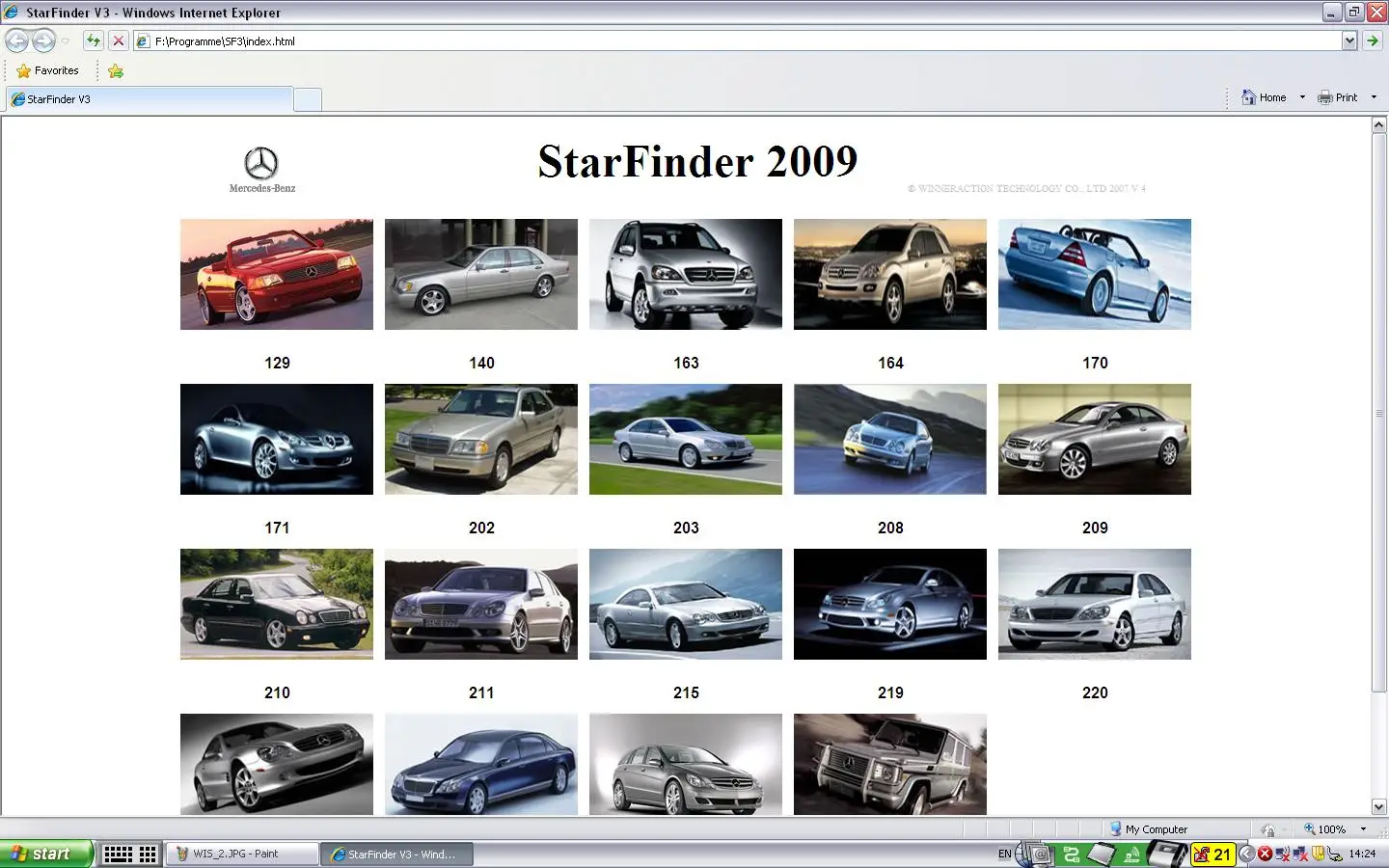Viewport: 1389px width, 868px height.
Task: Open the model 203 sedan thumbnail
Action: coord(686,440)
